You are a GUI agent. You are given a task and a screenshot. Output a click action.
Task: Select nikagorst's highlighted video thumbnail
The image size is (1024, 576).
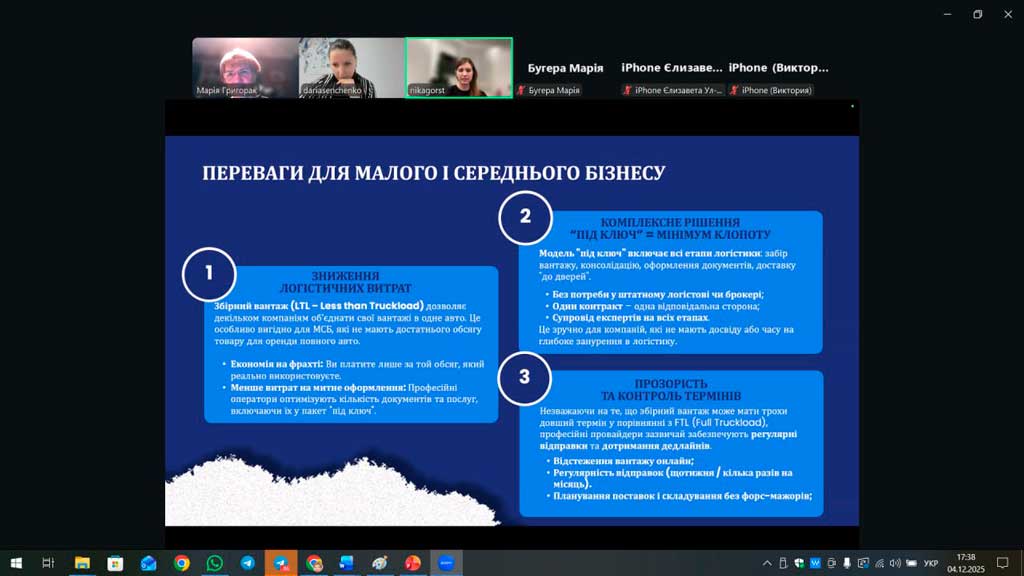click(459, 68)
